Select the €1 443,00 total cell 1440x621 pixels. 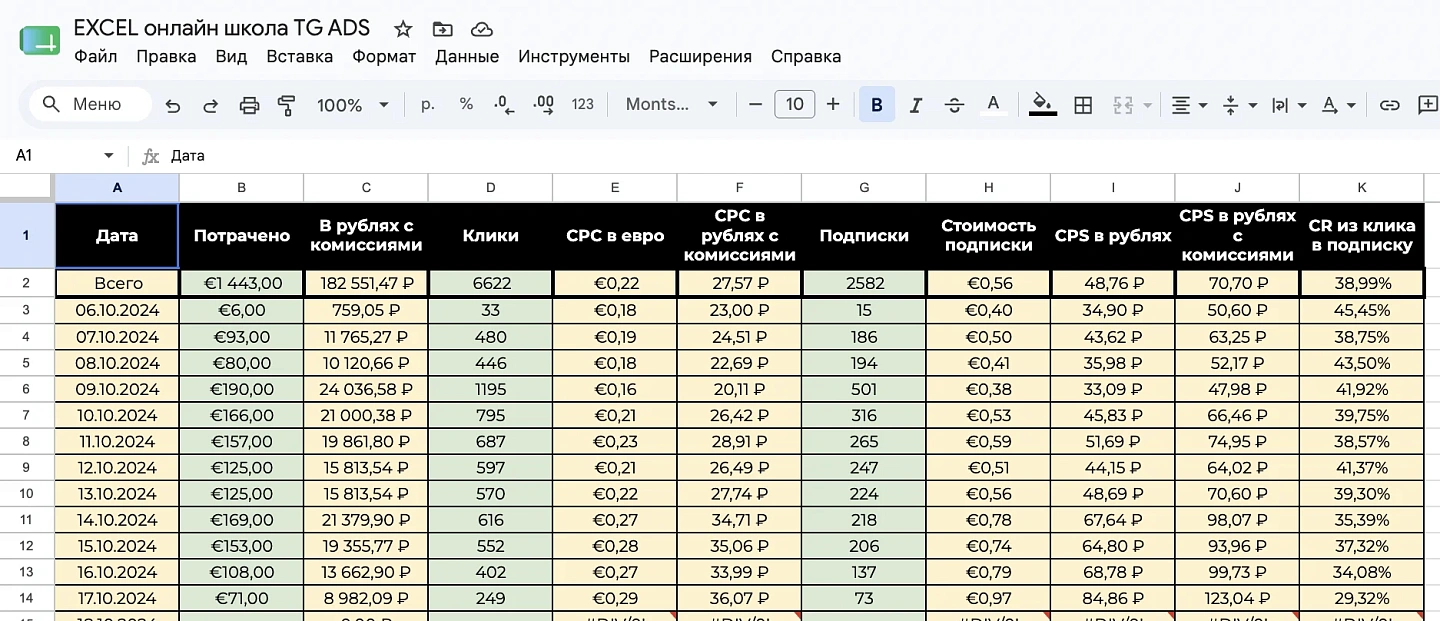point(241,283)
